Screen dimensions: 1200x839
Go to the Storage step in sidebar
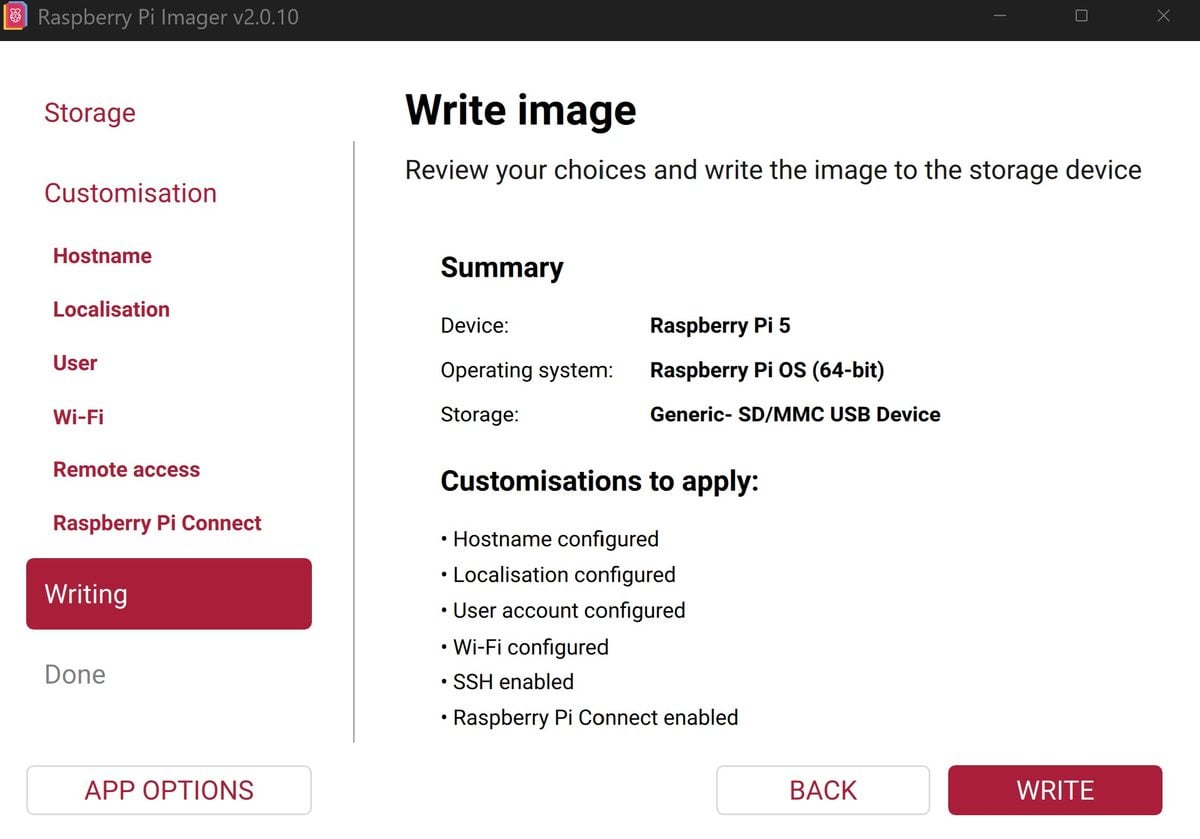90,113
